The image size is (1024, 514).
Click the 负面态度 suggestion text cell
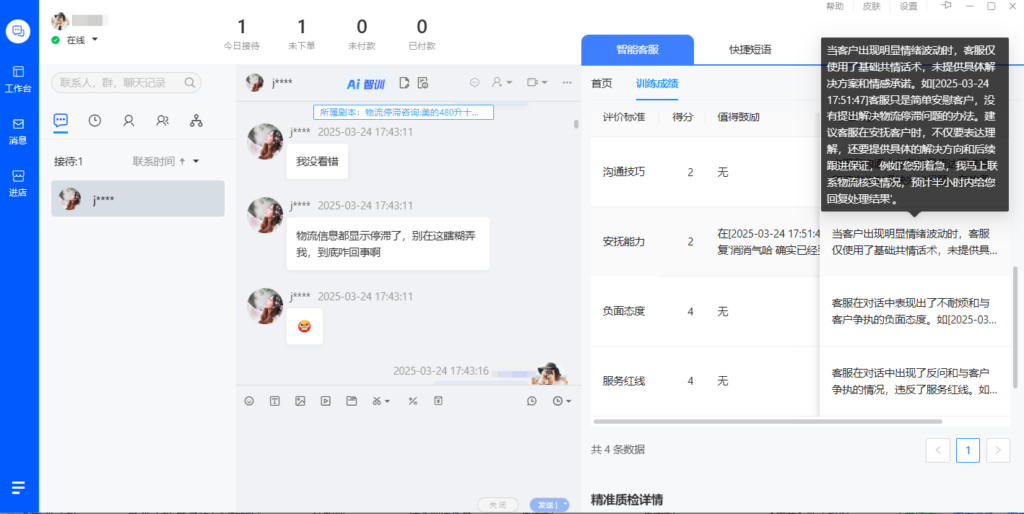[x=914, y=312]
